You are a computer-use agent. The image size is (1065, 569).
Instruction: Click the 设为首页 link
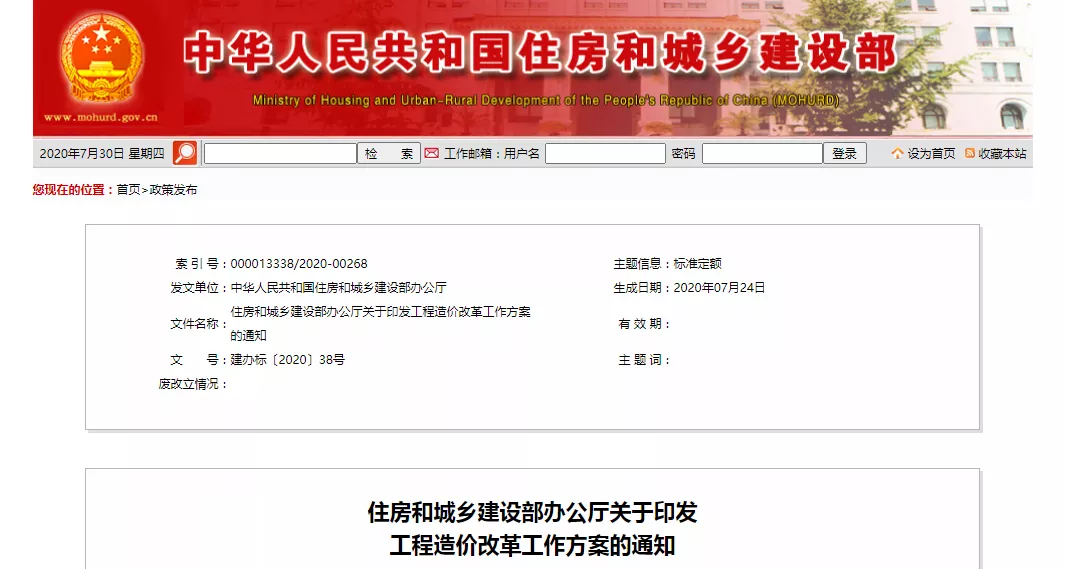click(931, 154)
